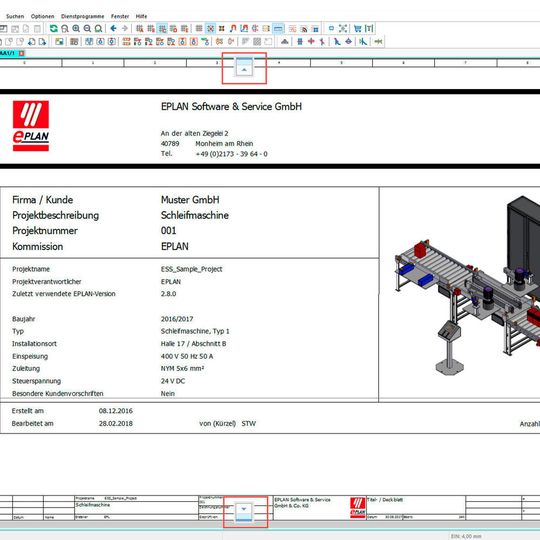Image resolution: width=540 pixels, height=540 pixels.
Task: Click the olive double-arrow icon at toolbar end
Action: [378, 42]
